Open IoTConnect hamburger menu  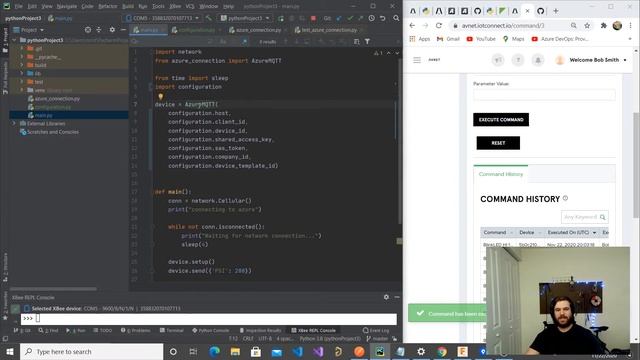pos(417,60)
